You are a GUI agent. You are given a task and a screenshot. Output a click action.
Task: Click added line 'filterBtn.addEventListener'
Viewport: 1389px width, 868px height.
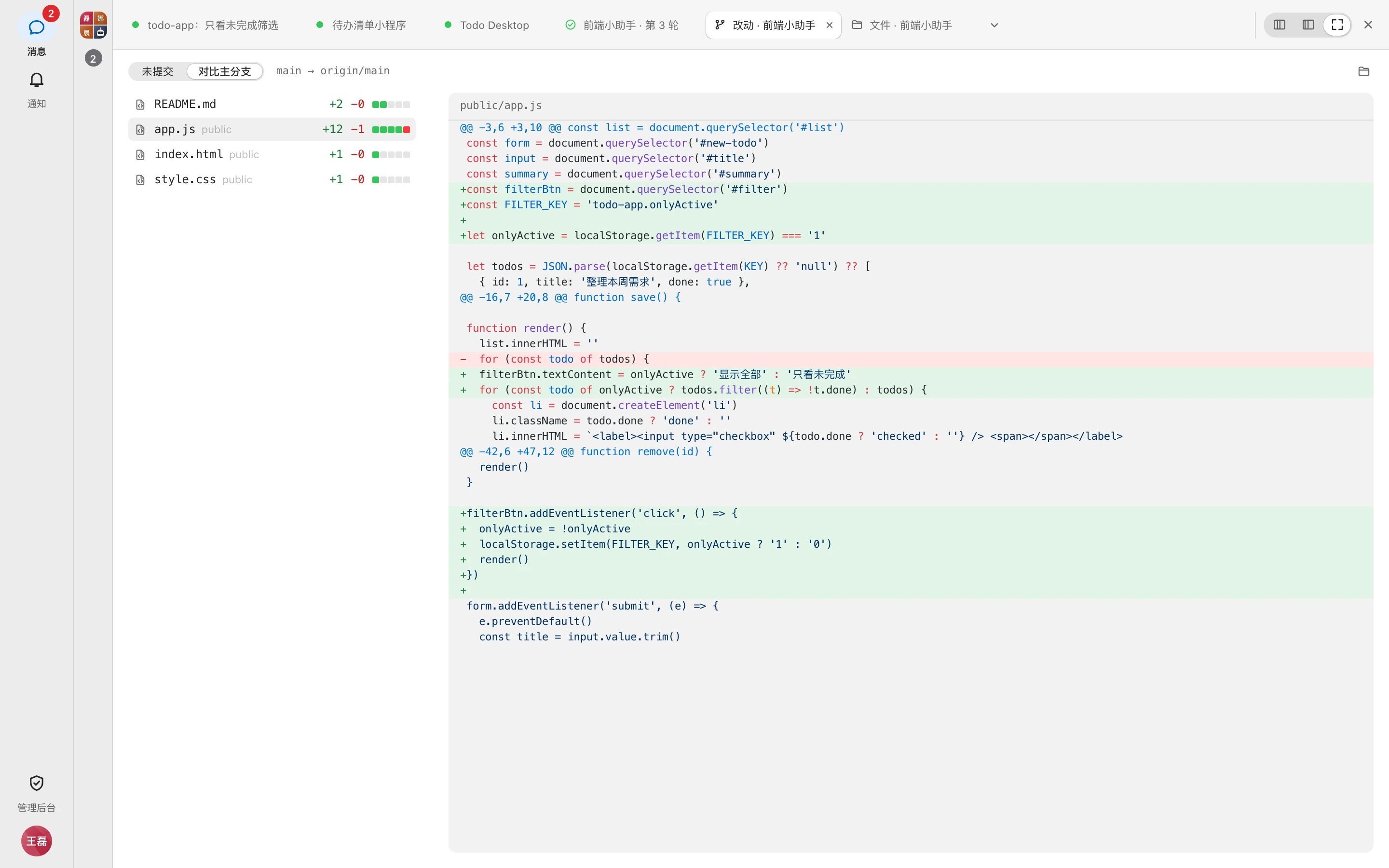coord(911,514)
